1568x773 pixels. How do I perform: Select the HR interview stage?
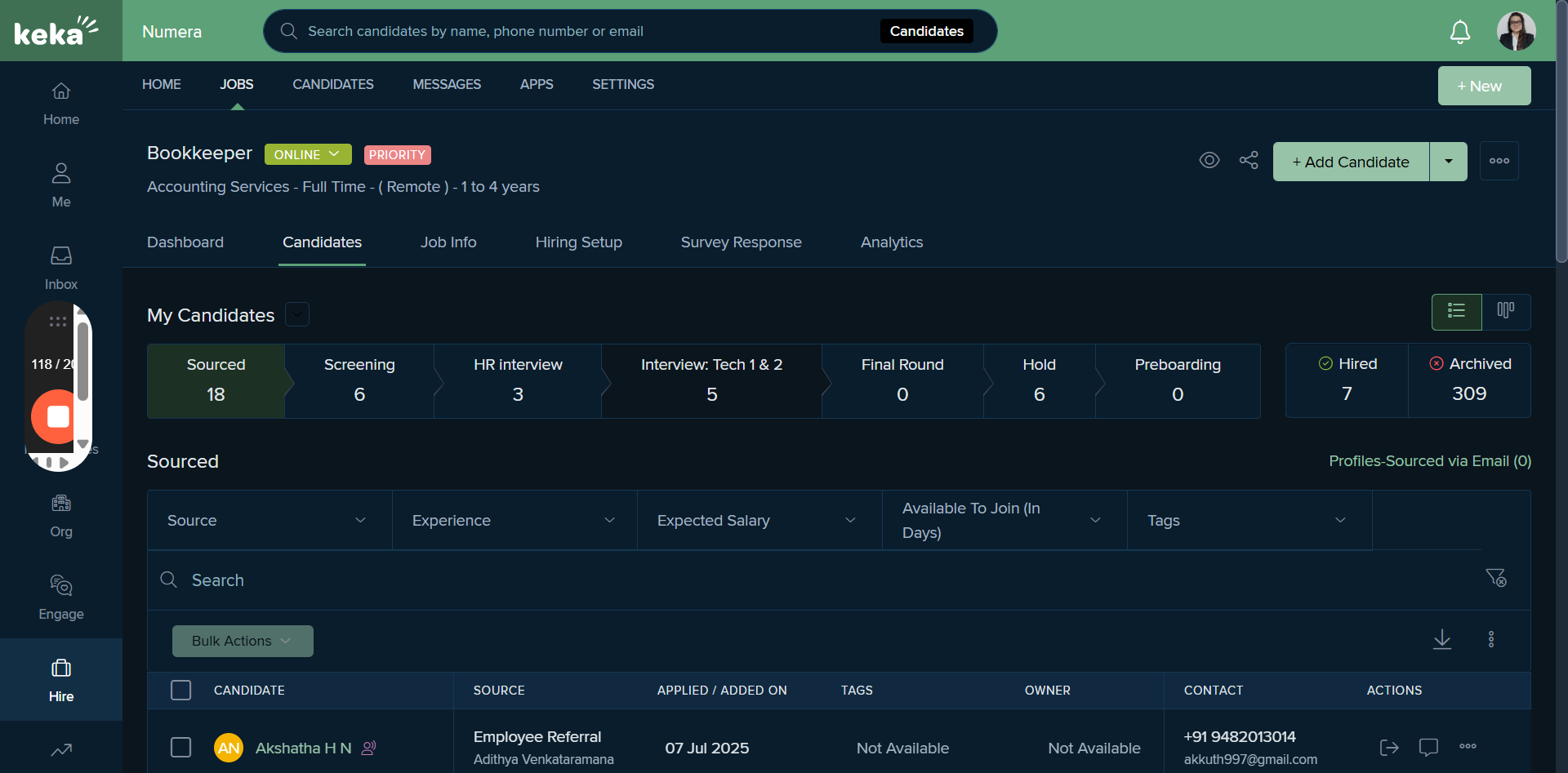(518, 381)
